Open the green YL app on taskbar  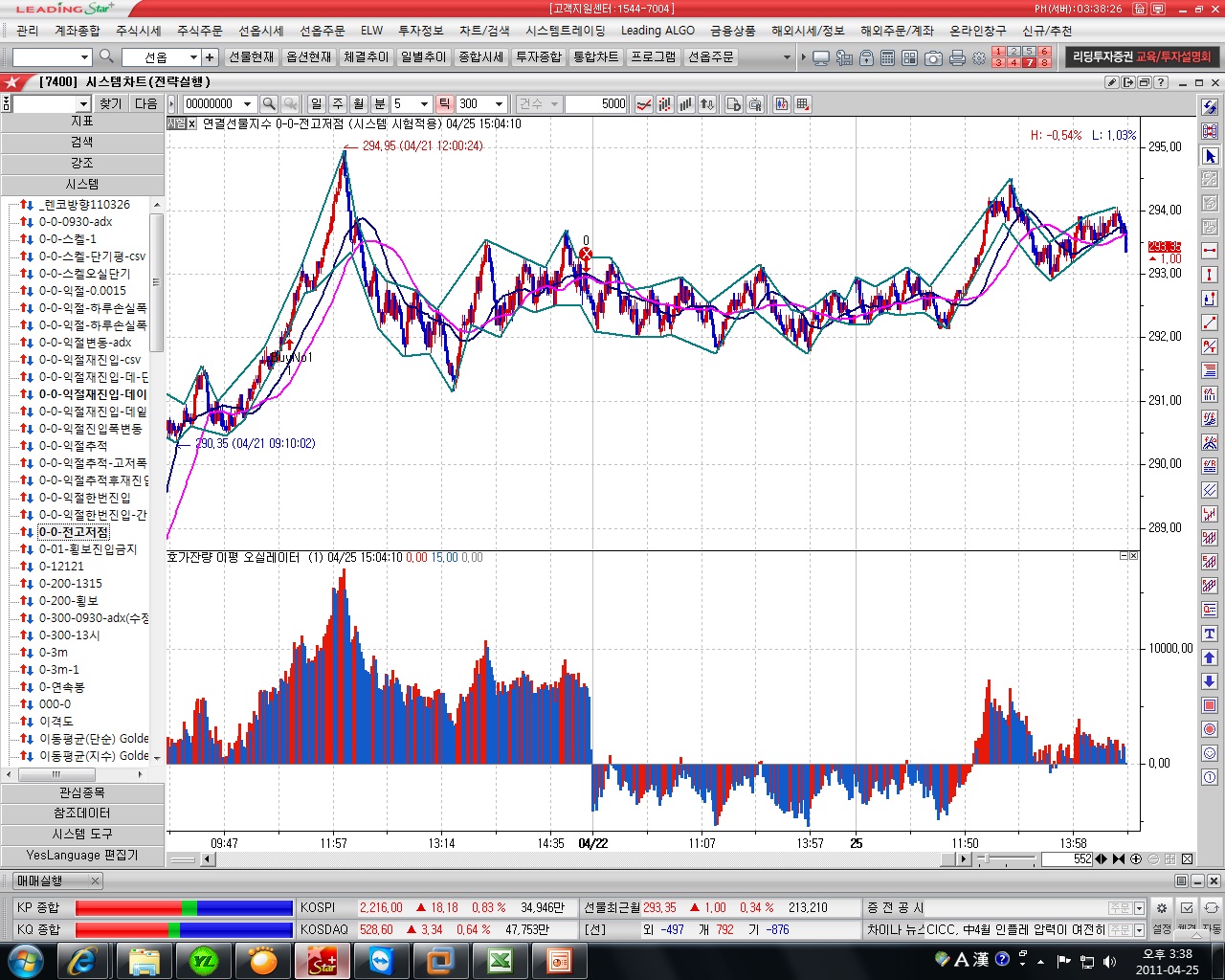203,960
